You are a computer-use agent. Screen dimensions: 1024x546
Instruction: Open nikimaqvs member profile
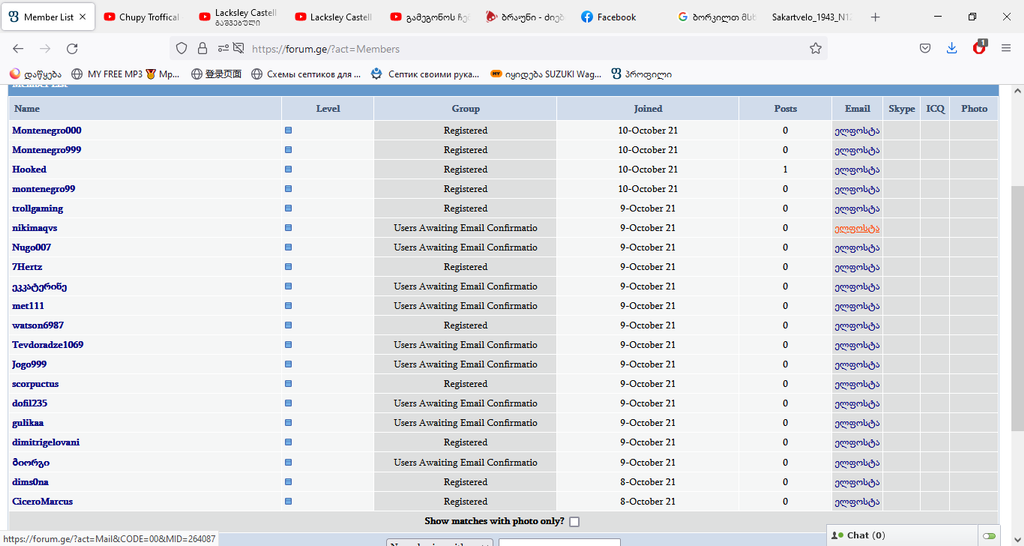[36, 228]
